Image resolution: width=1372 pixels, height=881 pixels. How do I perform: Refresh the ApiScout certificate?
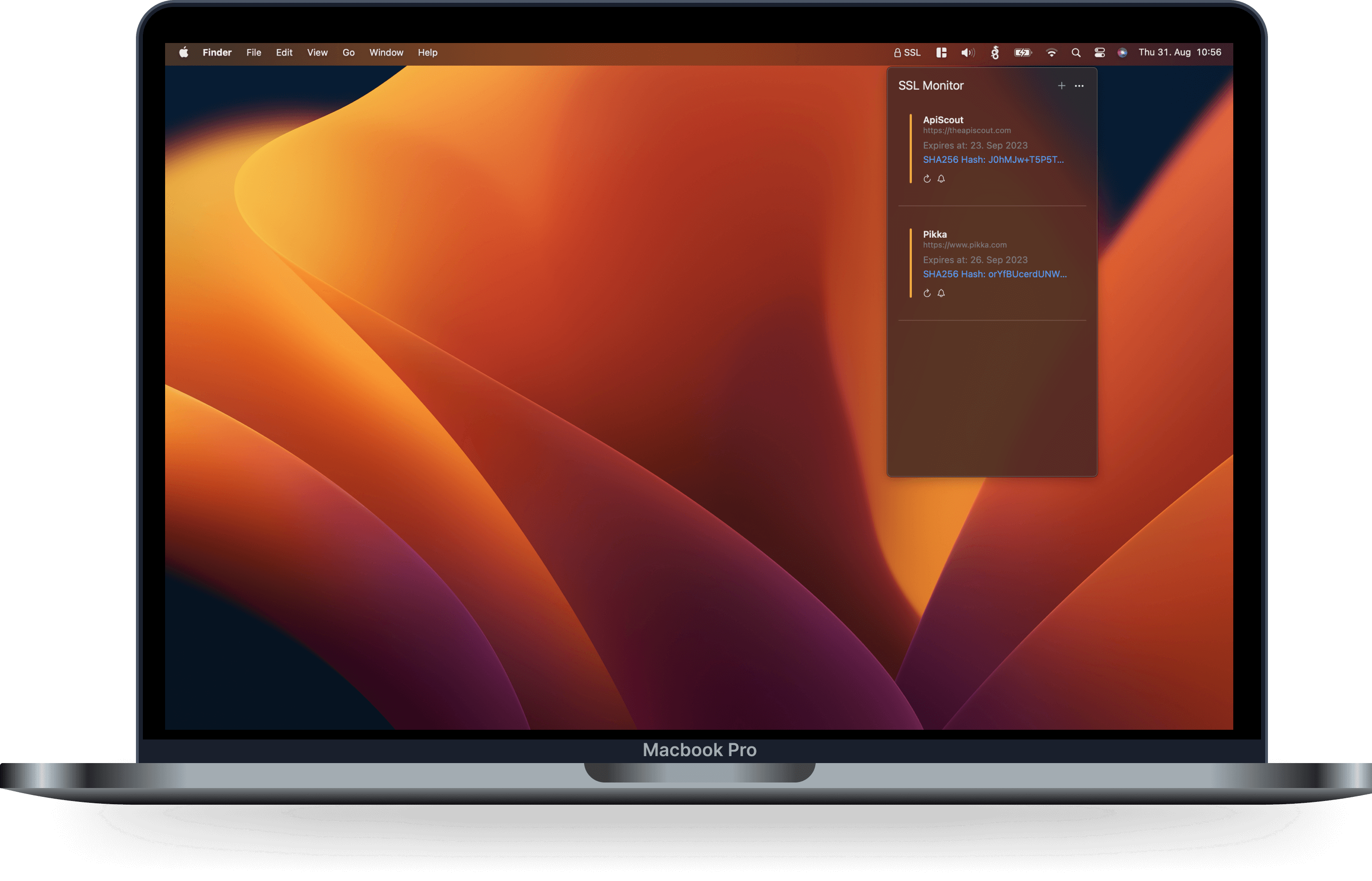click(927, 179)
